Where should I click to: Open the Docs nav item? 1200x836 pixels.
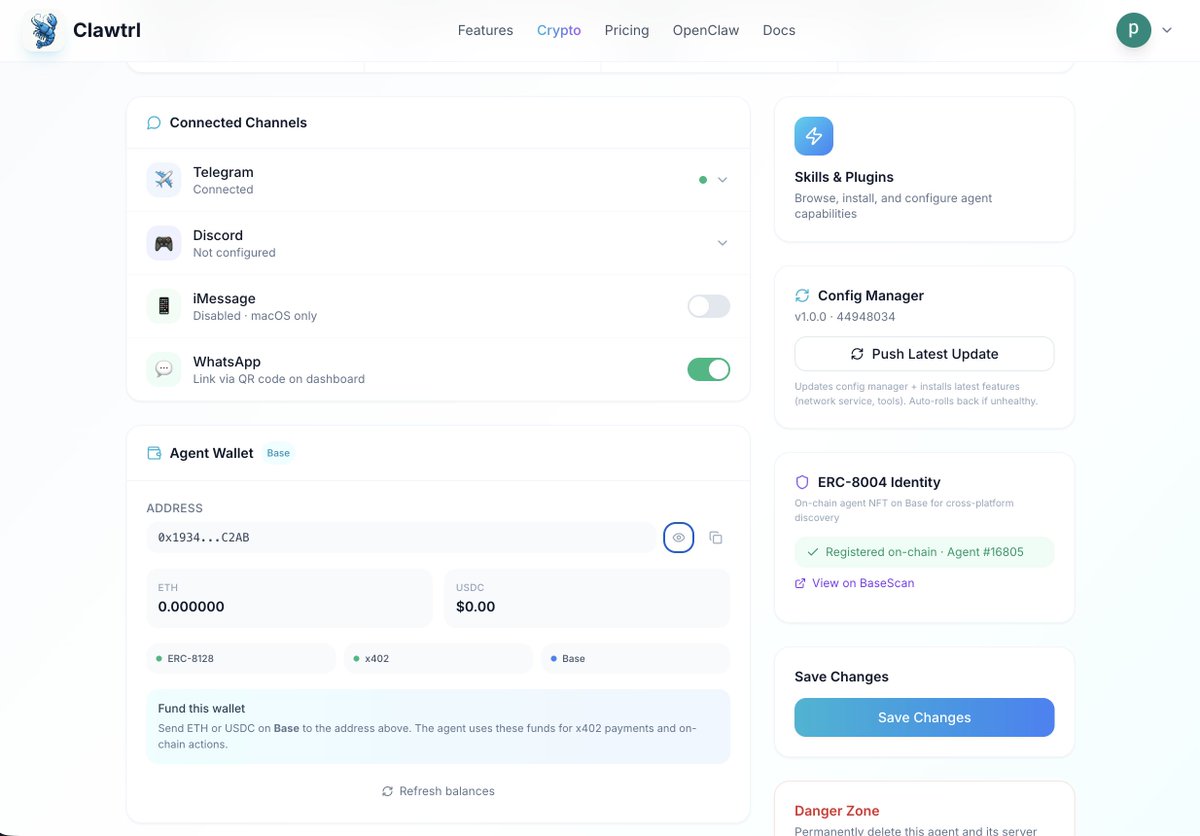tap(779, 30)
